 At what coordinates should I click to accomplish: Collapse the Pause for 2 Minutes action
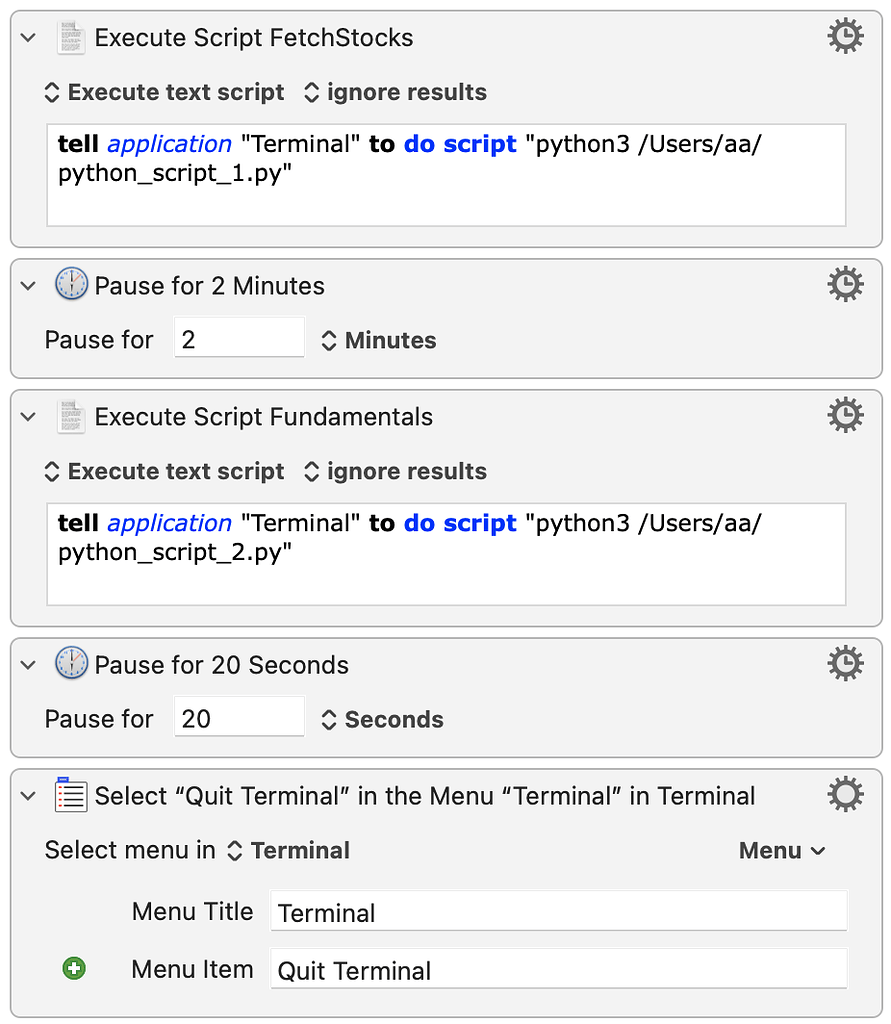28,285
